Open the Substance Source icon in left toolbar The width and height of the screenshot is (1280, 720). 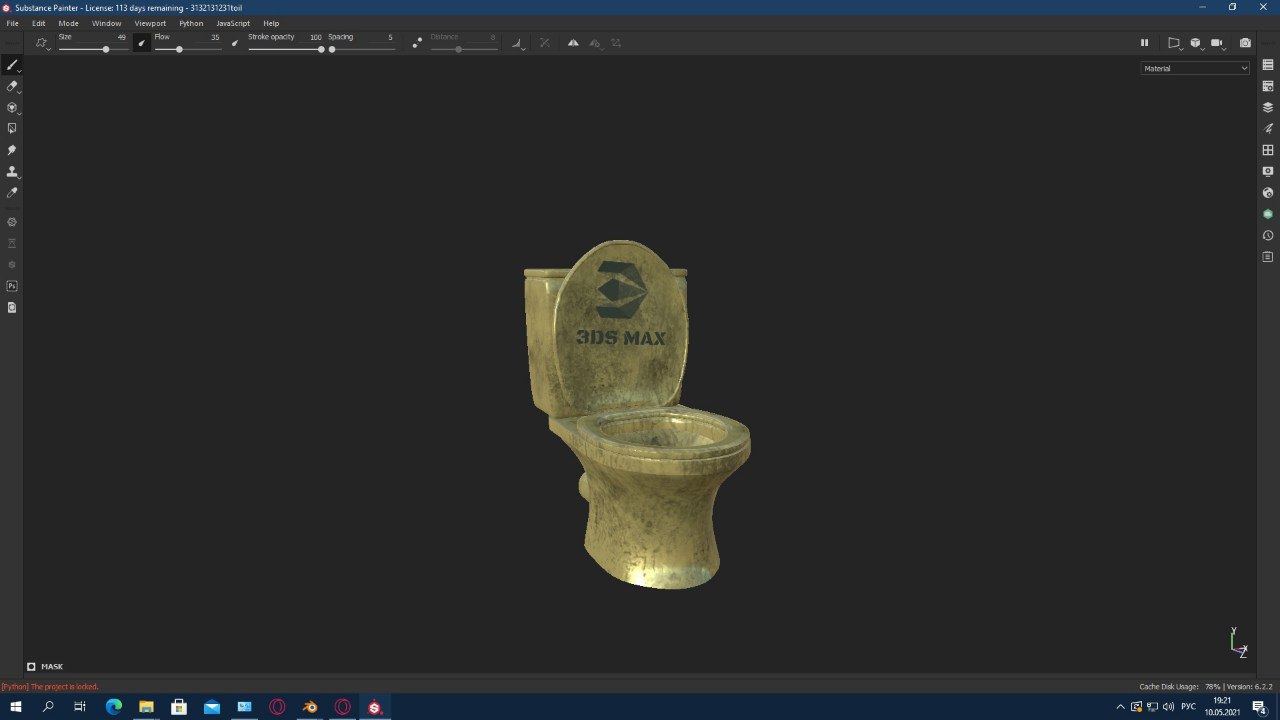(x=12, y=222)
